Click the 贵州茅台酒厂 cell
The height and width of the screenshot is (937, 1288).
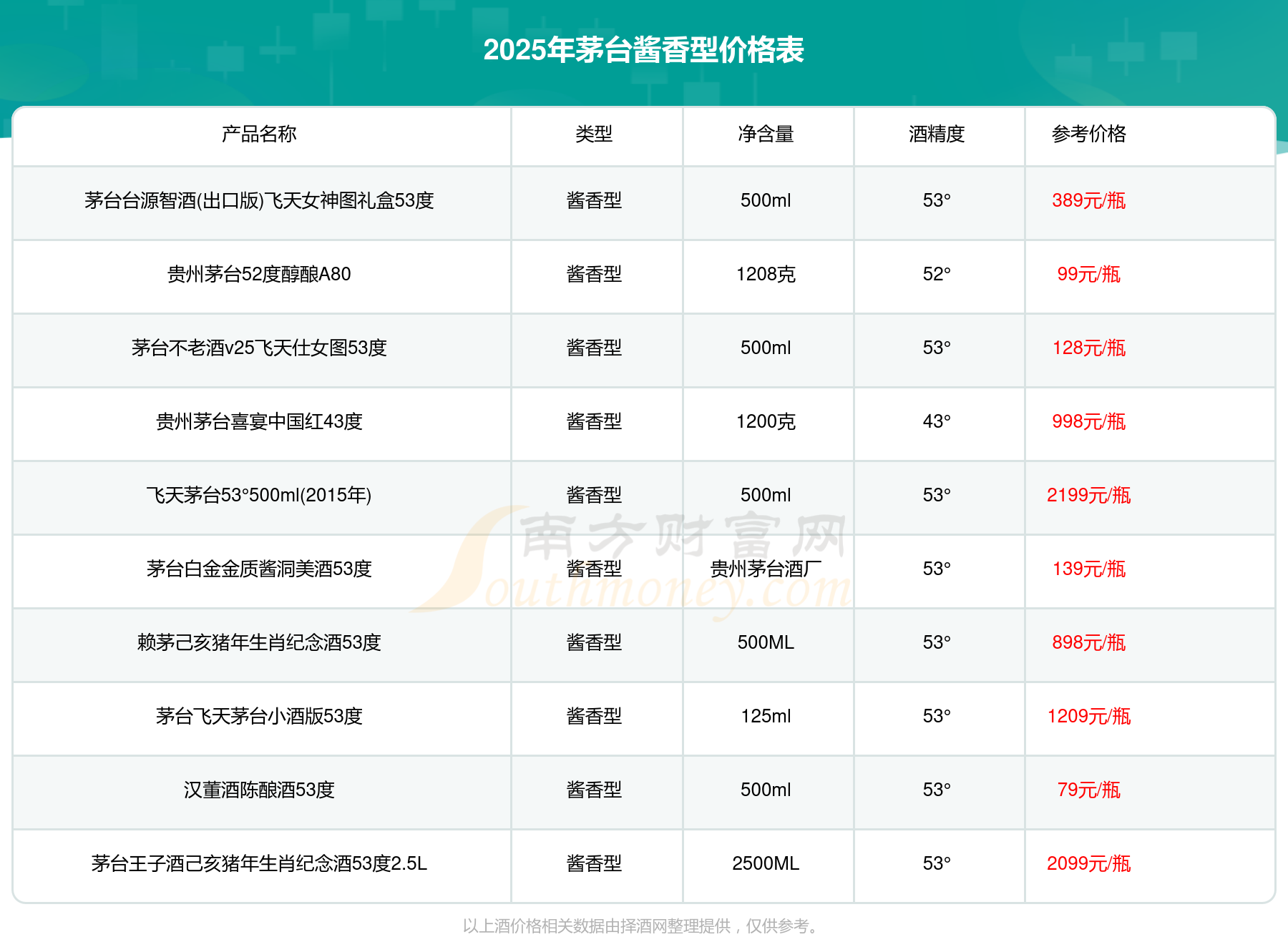coord(766,569)
